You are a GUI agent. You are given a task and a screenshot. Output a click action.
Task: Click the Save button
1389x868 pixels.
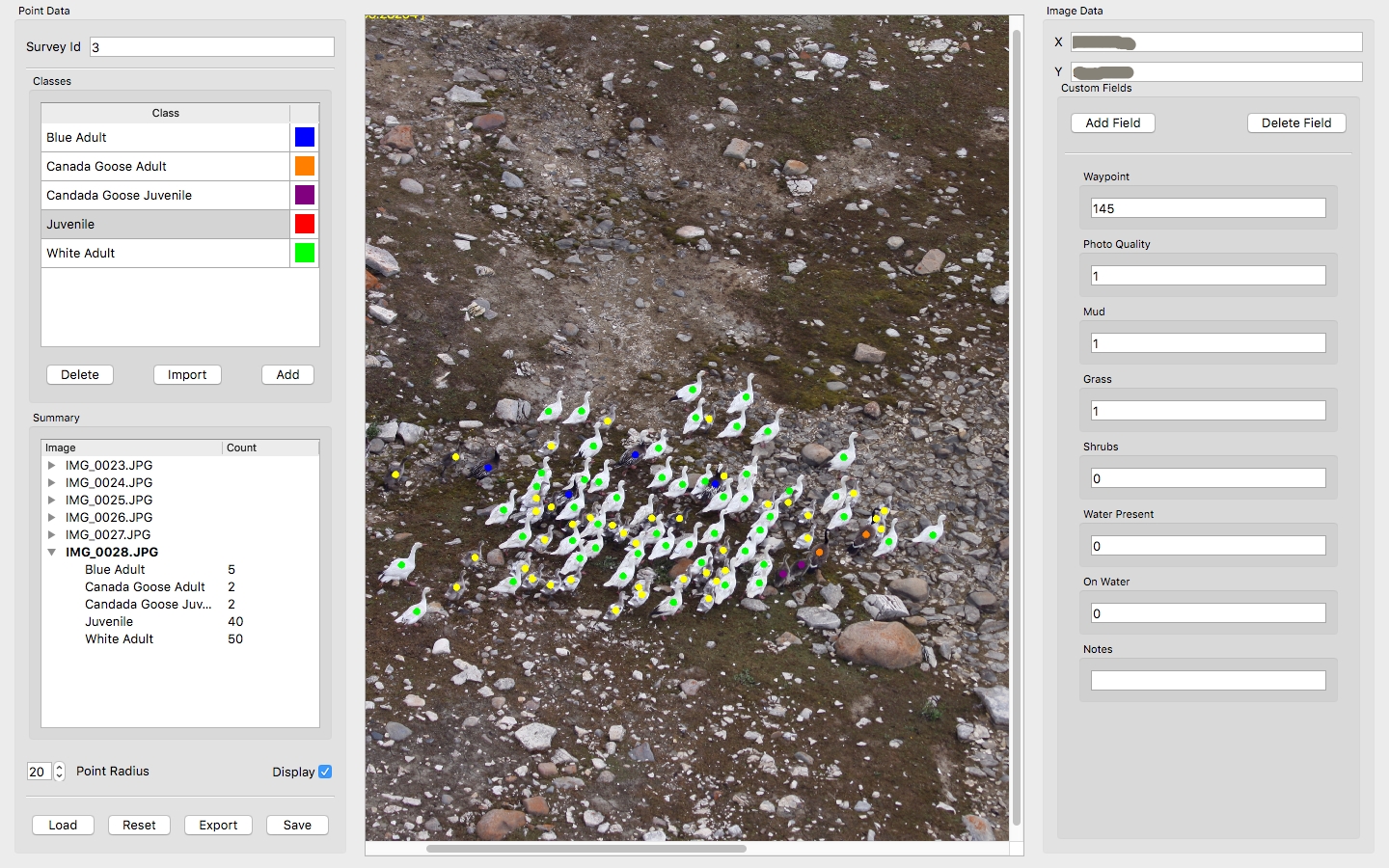[297, 825]
